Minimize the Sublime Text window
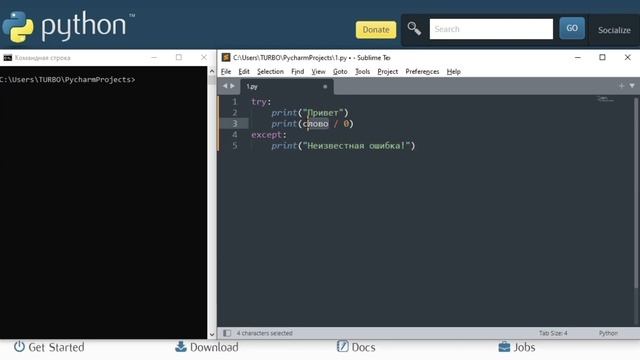 578,58
